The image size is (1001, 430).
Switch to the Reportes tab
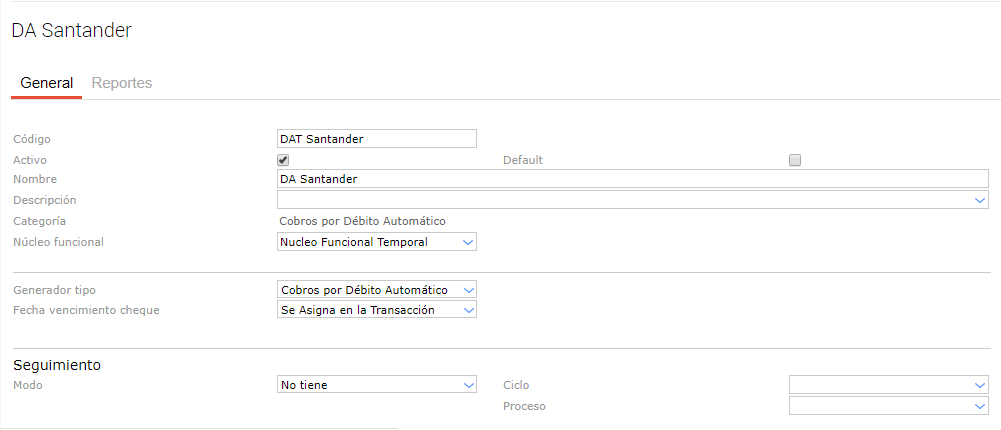point(121,83)
